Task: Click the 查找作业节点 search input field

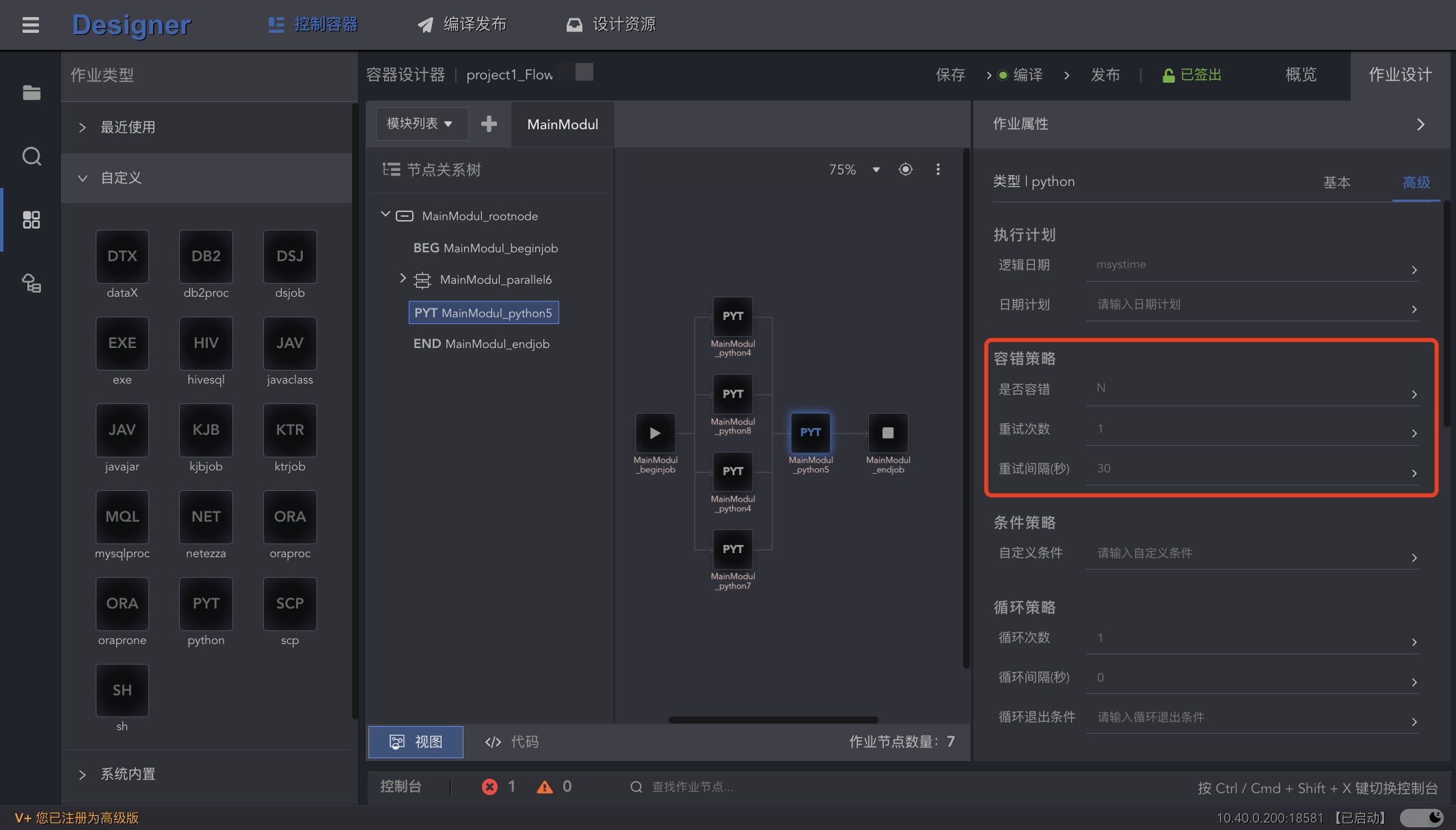Action: coord(692,787)
